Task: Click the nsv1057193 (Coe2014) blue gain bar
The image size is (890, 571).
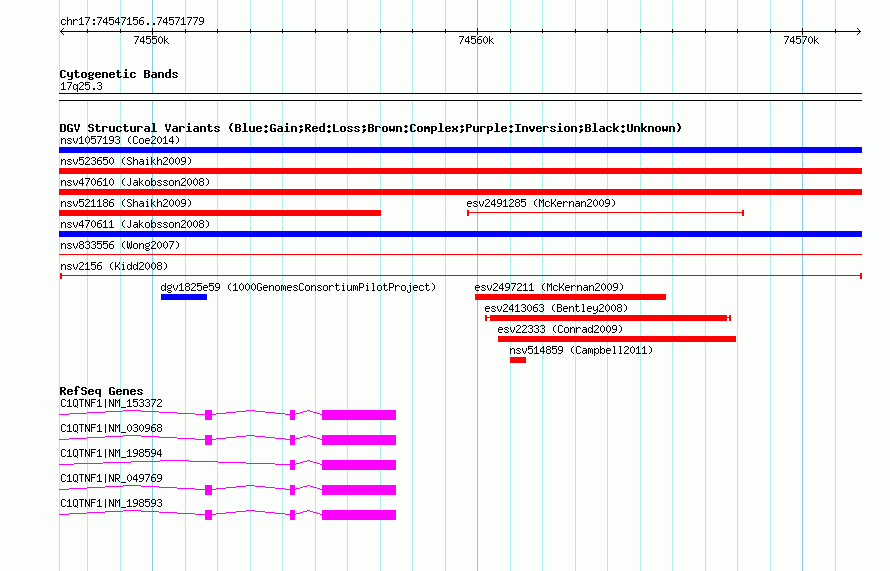Action: 460,150
